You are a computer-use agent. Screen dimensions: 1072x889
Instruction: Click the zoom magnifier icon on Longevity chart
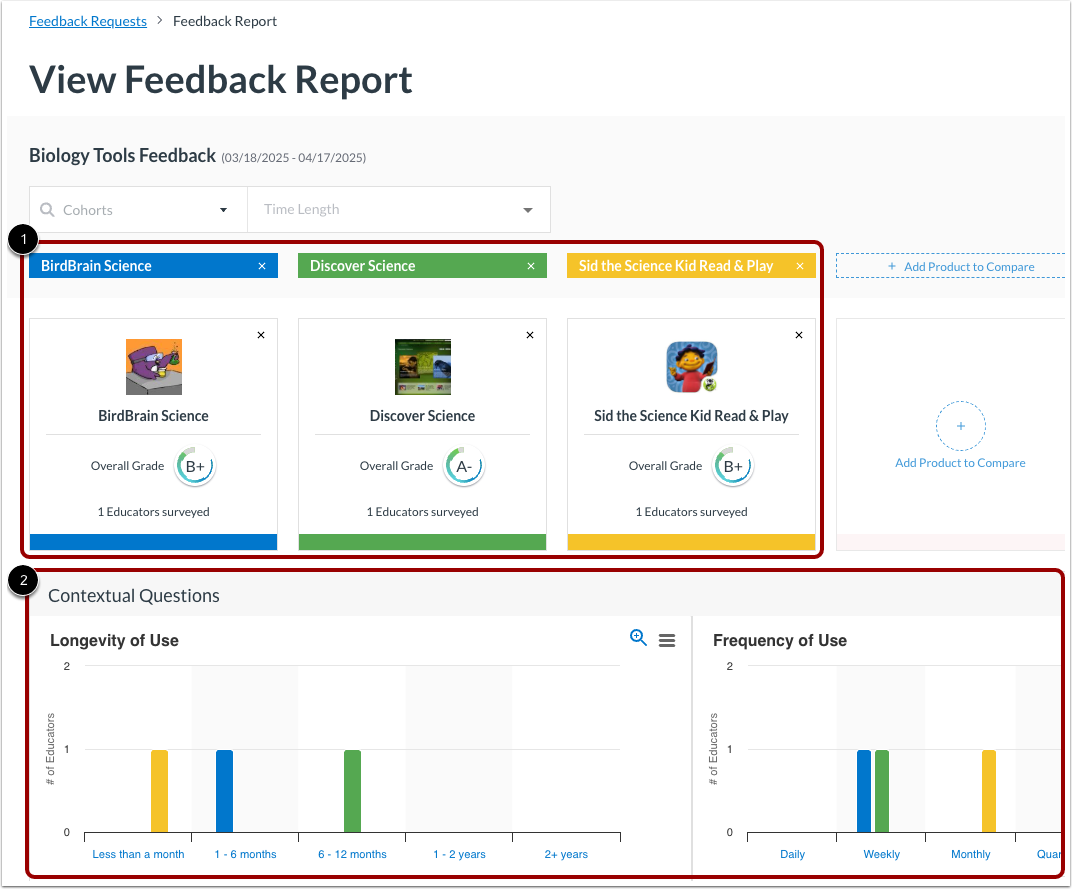(x=638, y=637)
